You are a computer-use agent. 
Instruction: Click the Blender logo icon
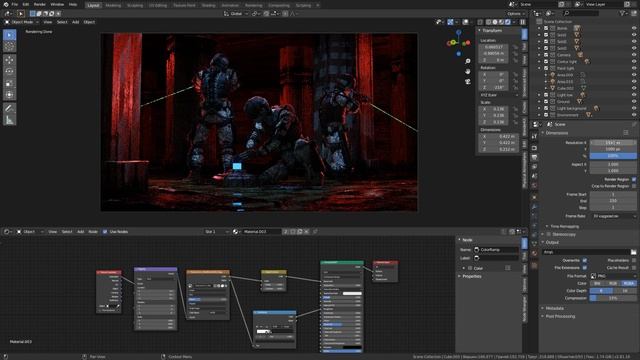coord(6,4)
